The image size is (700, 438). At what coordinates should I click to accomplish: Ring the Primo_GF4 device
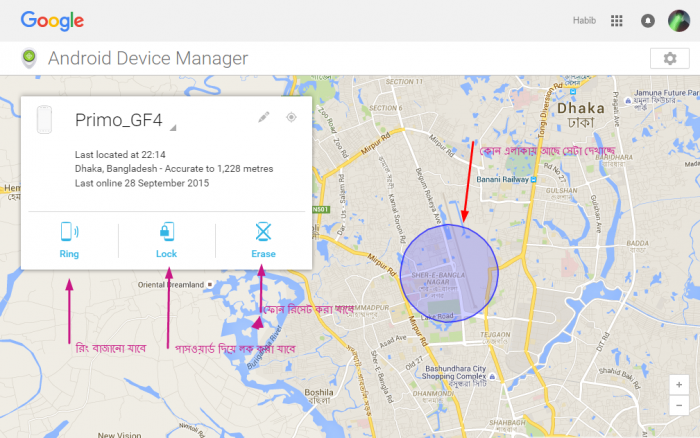coord(69,240)
